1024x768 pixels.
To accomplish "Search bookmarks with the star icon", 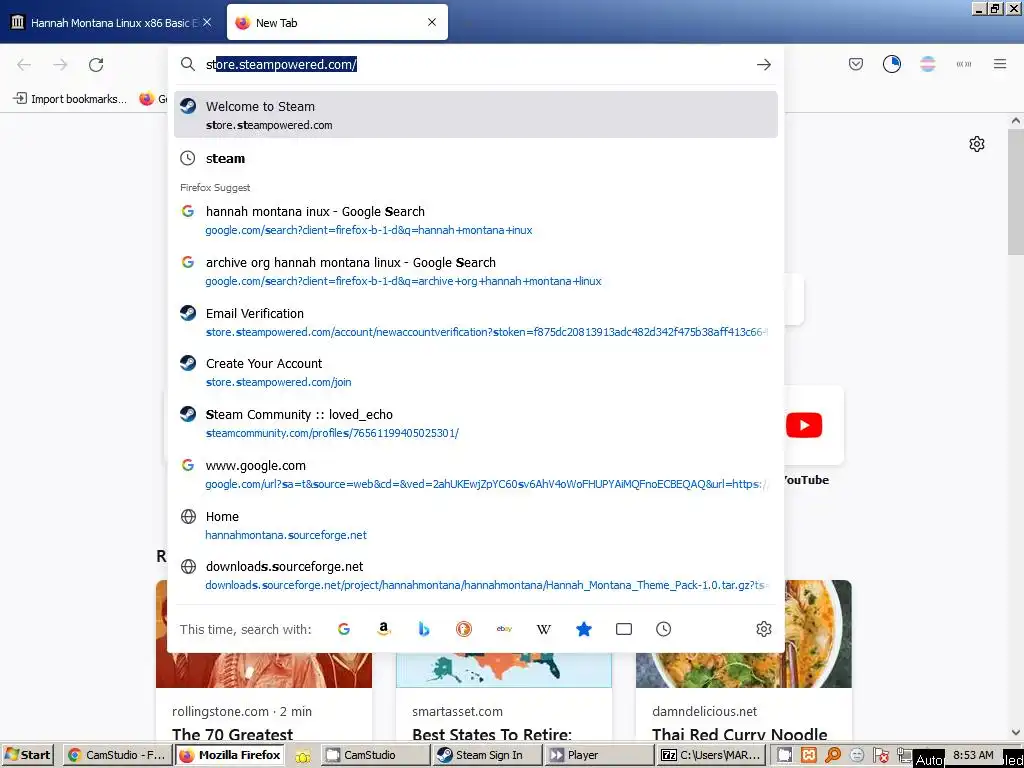I will pyautogui.click(x=584, y=629).
